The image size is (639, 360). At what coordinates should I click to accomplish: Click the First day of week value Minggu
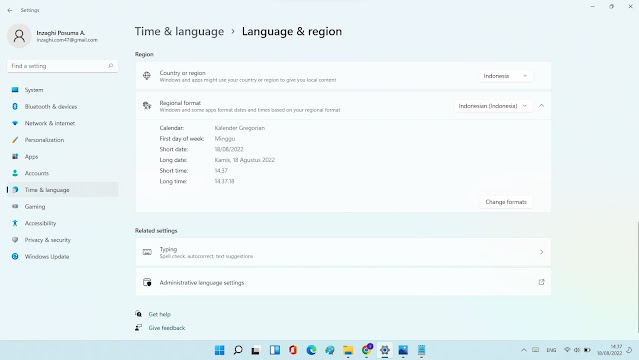225,139
